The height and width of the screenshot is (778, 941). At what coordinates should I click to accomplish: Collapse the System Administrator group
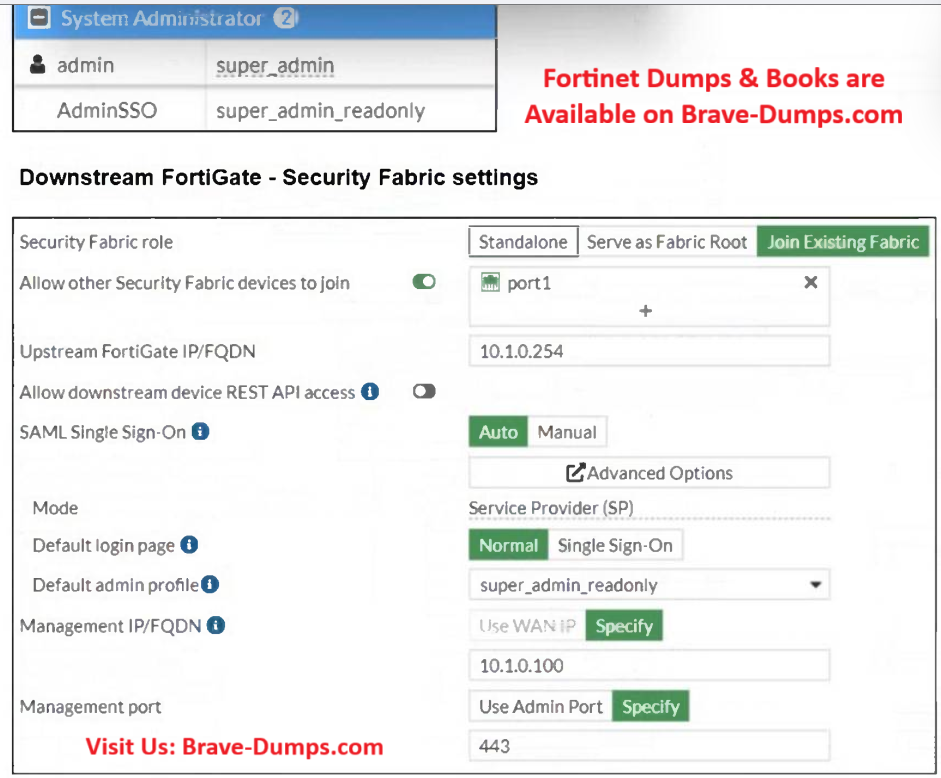[x=41, y=19]
